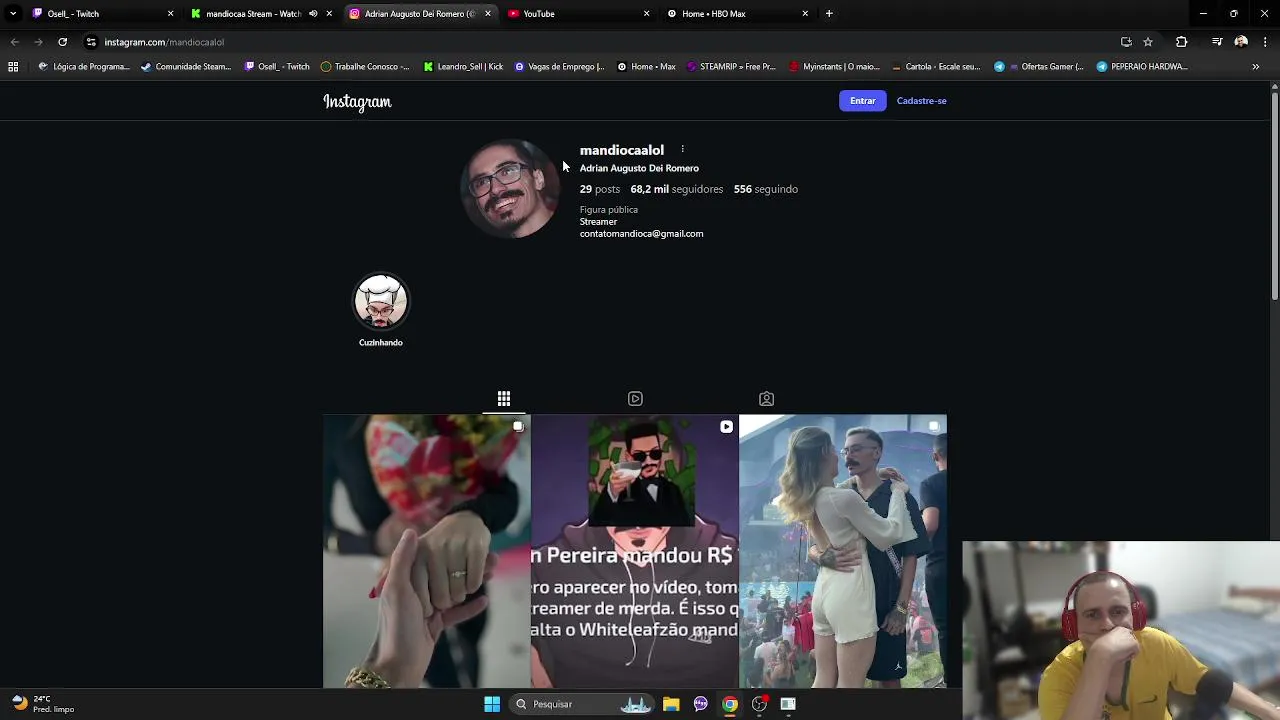
Task: Open the apps grid in bookmarks bar
Action: (13, 67)
